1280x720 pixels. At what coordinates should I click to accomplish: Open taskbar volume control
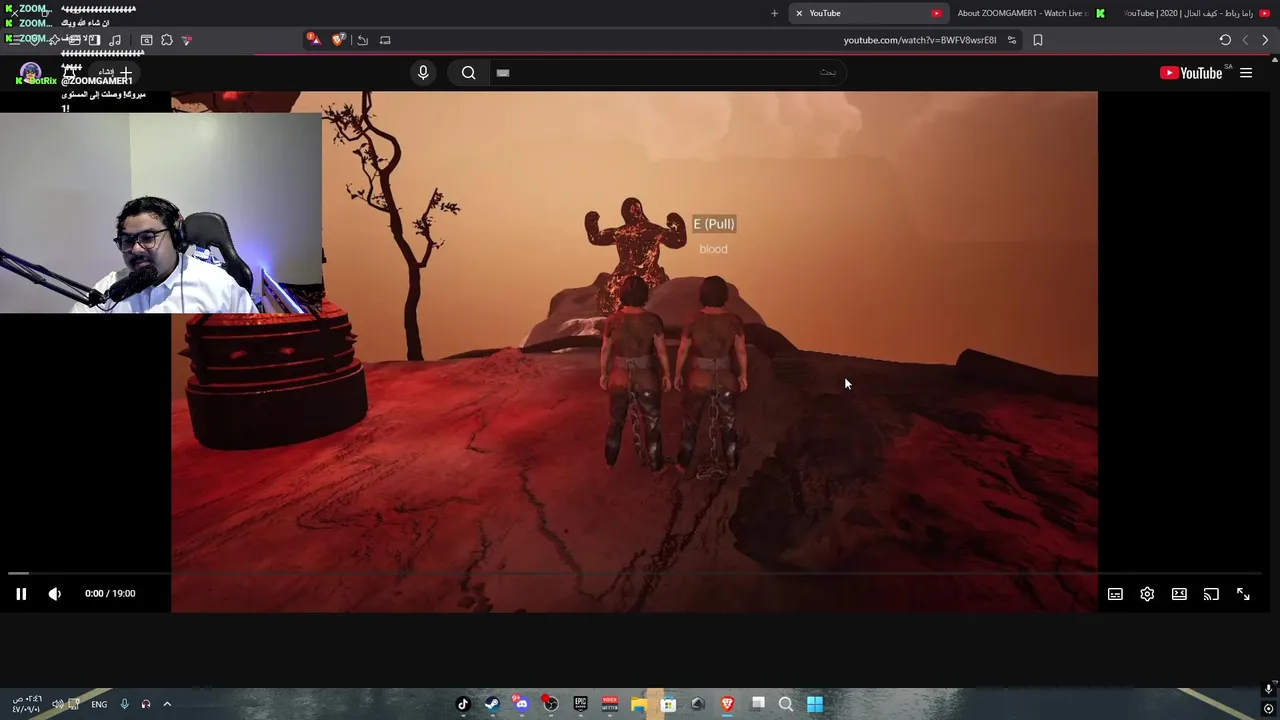point(57,704)
